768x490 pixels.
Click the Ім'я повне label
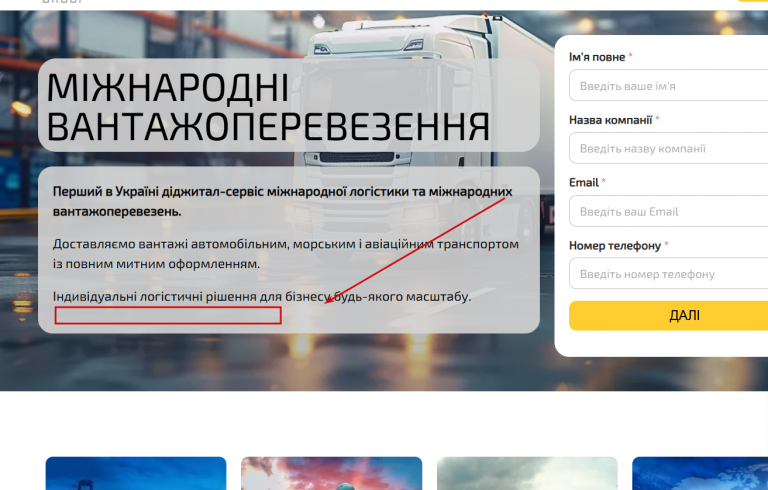tap(597, 57)
